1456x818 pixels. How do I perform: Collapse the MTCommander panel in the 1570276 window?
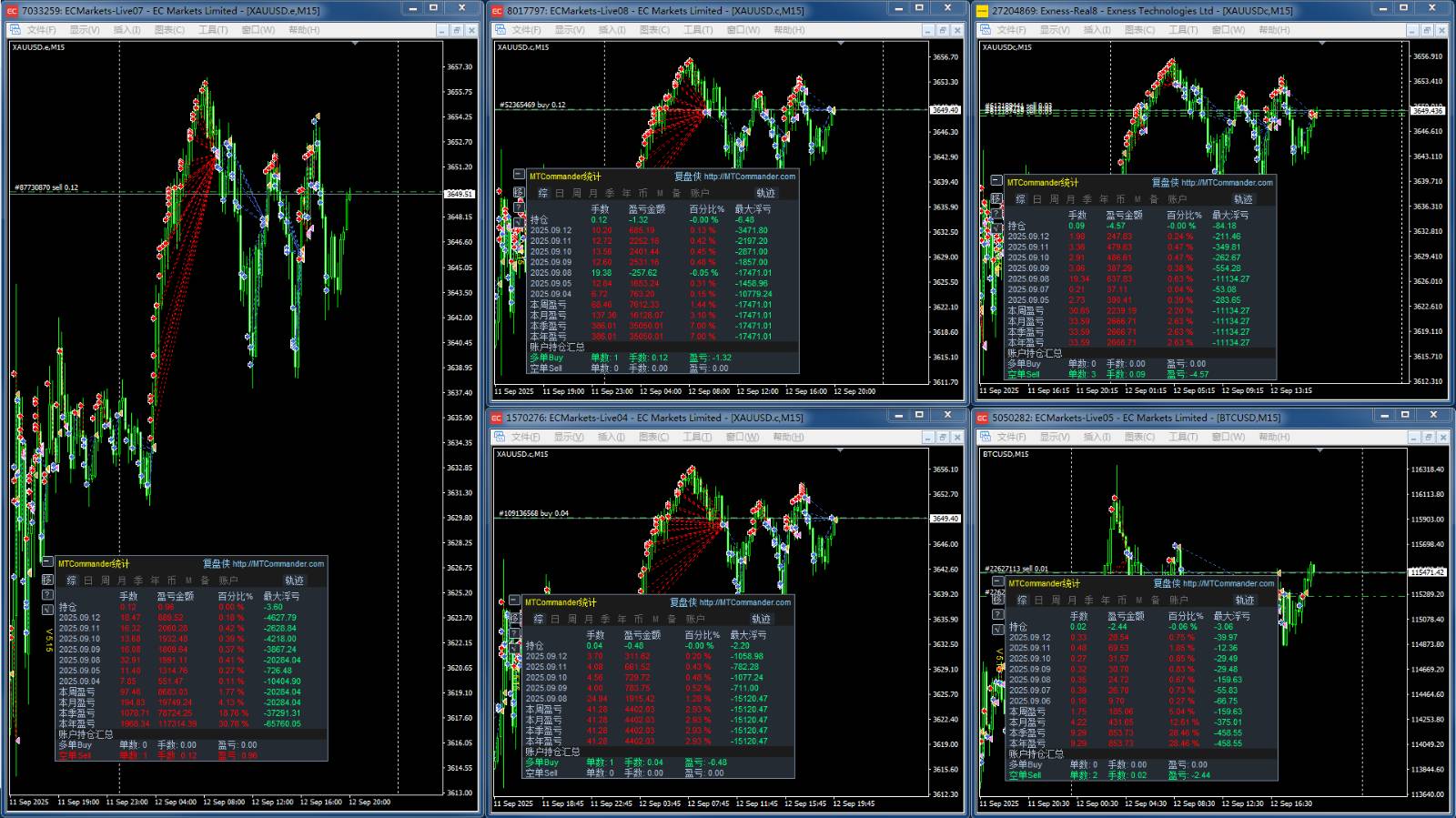pyautogui.click(x=514, y=601)
